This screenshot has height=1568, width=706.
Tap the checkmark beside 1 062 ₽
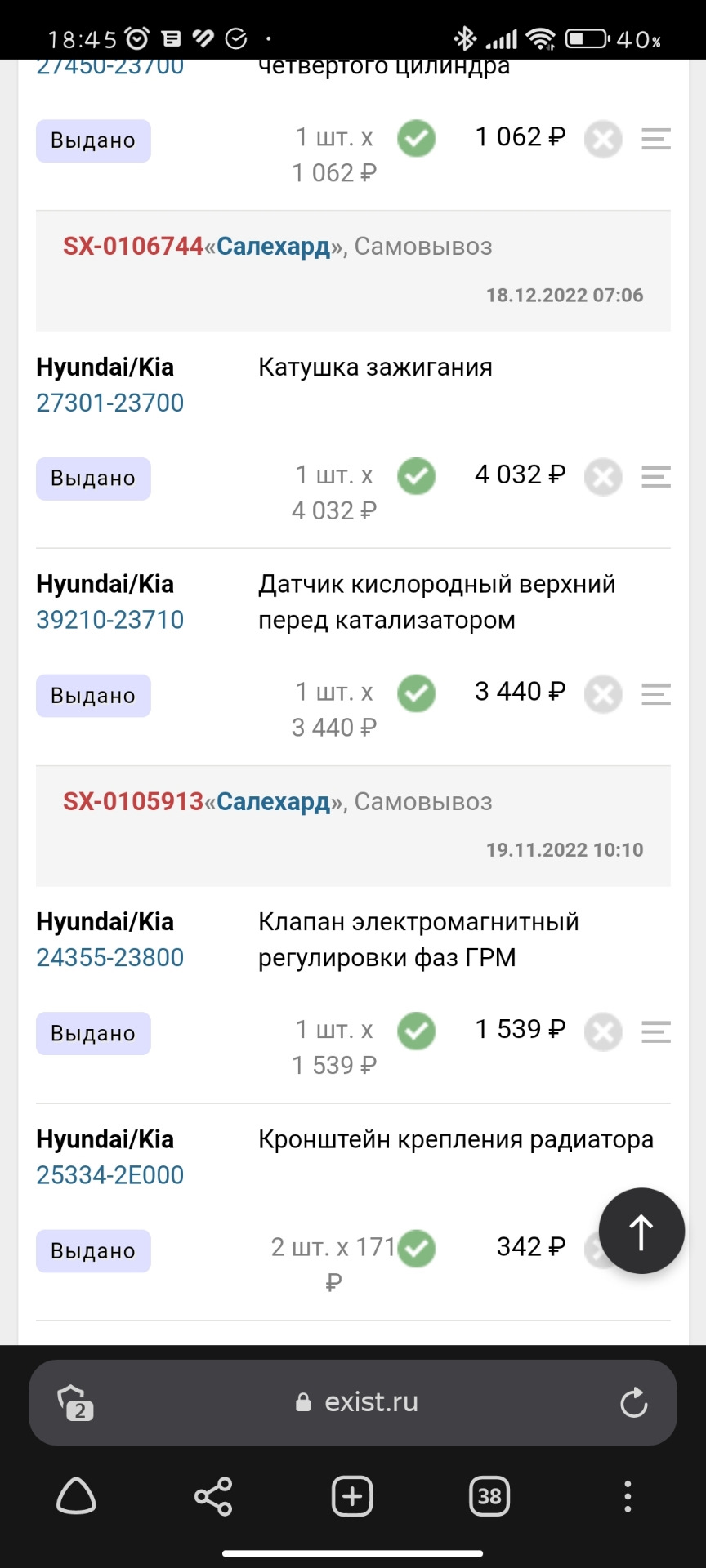pos(416,138)
